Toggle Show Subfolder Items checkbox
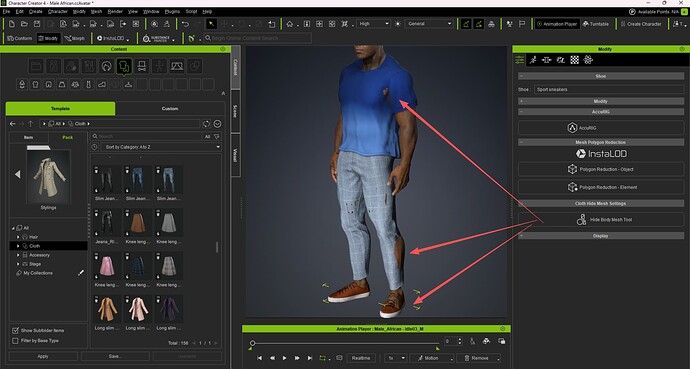The image size is (690, 369). point(15,330)
